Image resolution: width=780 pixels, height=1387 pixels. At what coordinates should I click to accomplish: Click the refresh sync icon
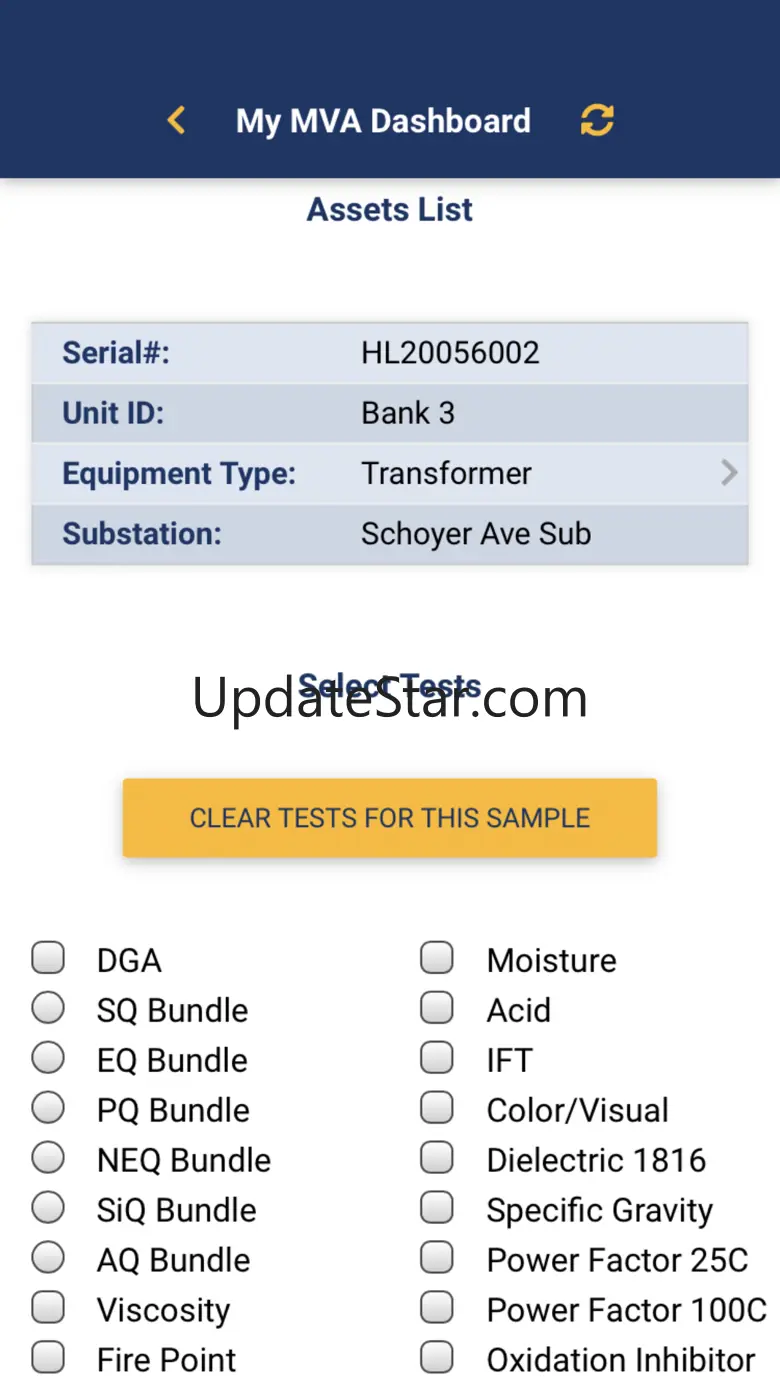(597, 120)
